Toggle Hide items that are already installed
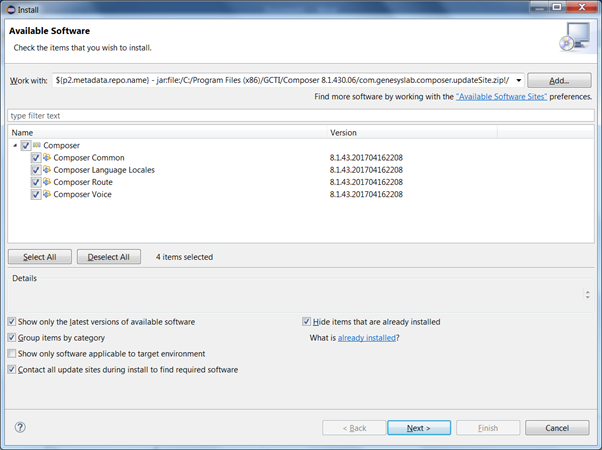 coord(306,322)
